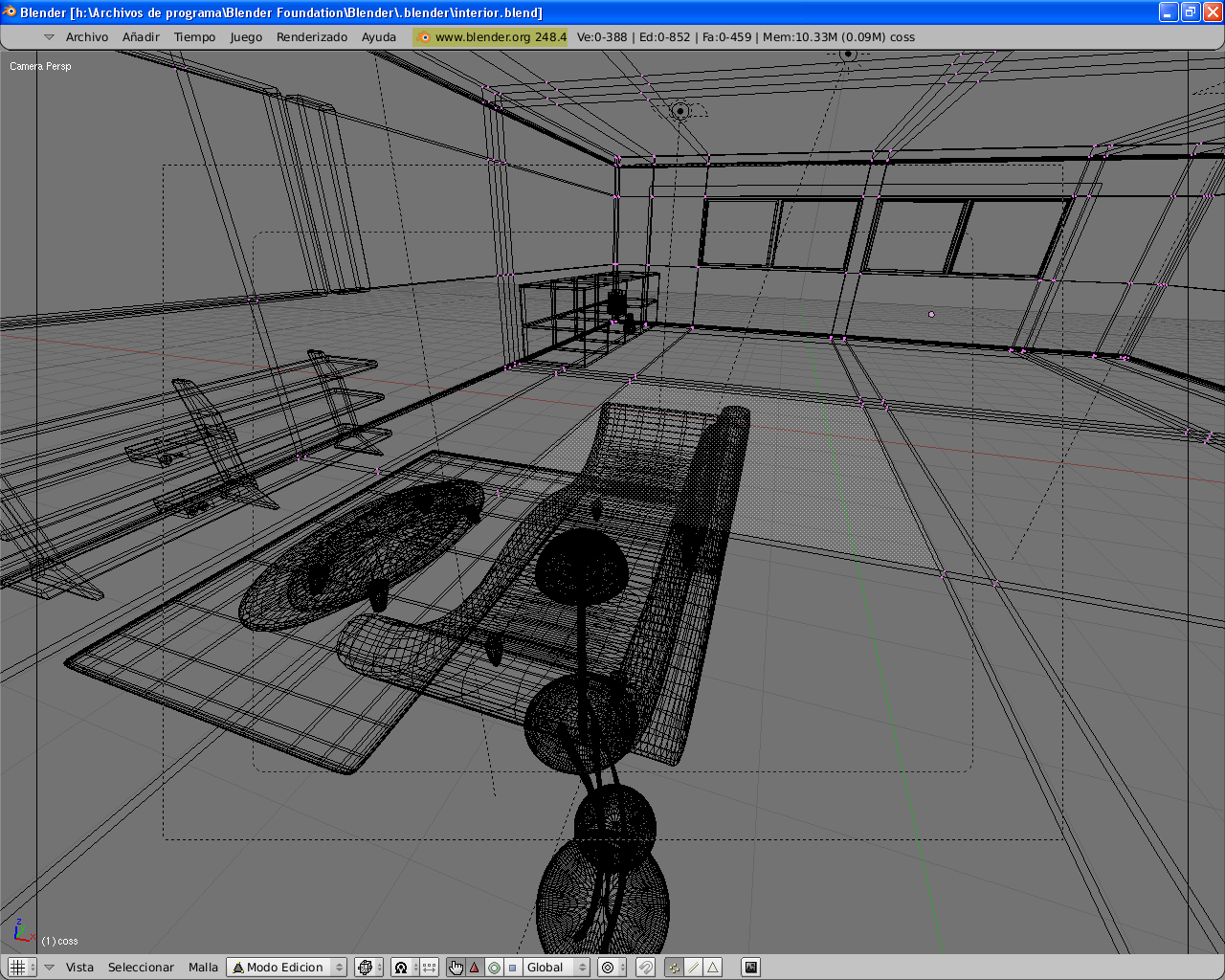Toggle the snap magnet button
The image size is (1225, 980).
pyautogui.click(x=646, y=968)
